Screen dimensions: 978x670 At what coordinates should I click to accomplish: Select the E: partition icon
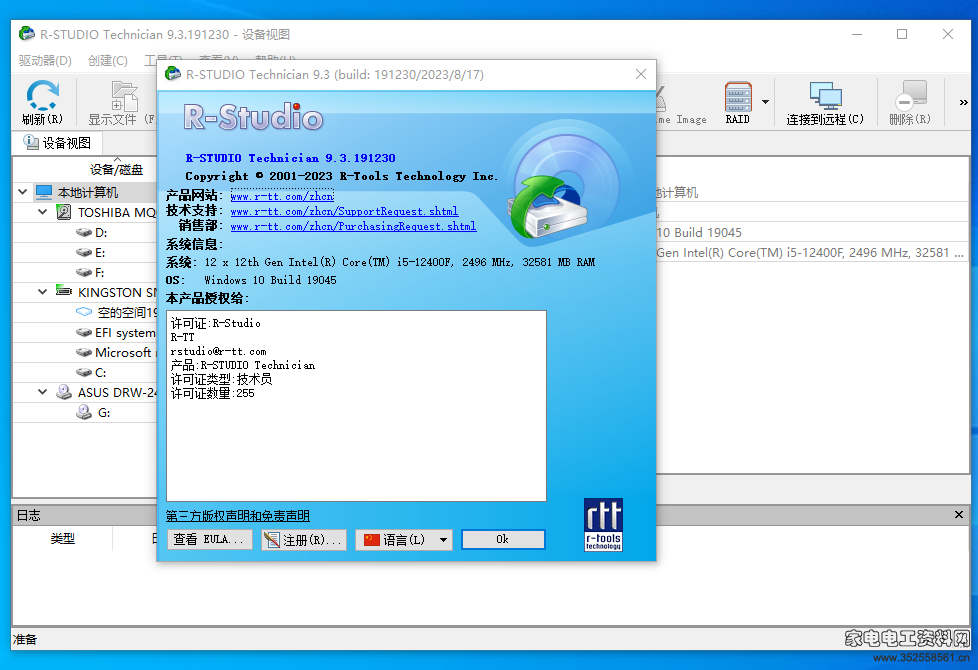click(x=84, y=253)
